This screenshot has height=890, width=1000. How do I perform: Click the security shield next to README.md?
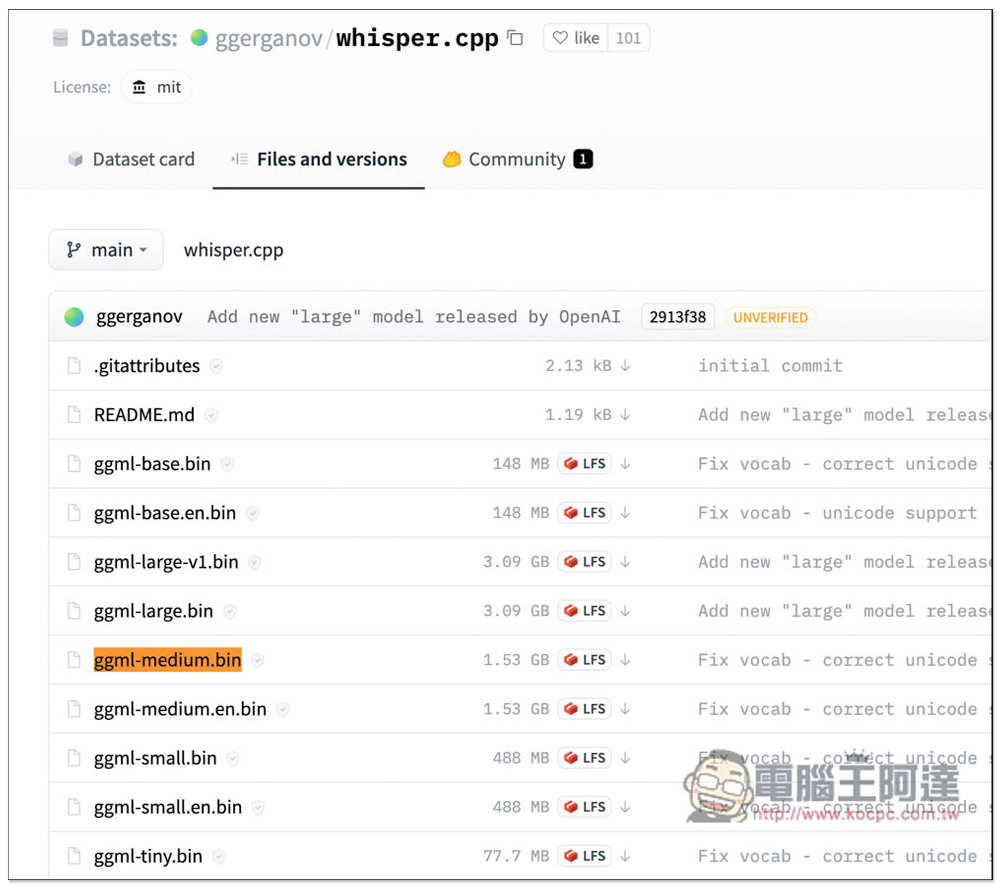coord(211,416)
